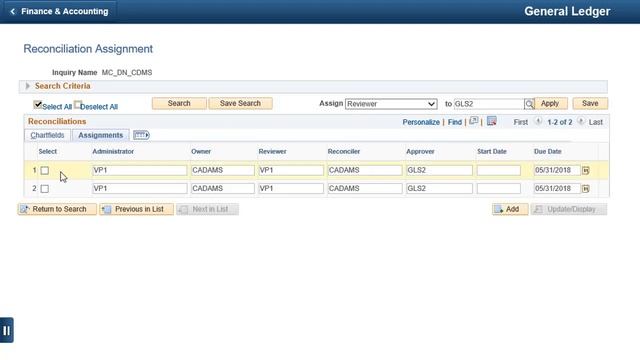Expand the Search Criteria section
Viewport: 640px width, 360px height.
[x=28, y=86]
